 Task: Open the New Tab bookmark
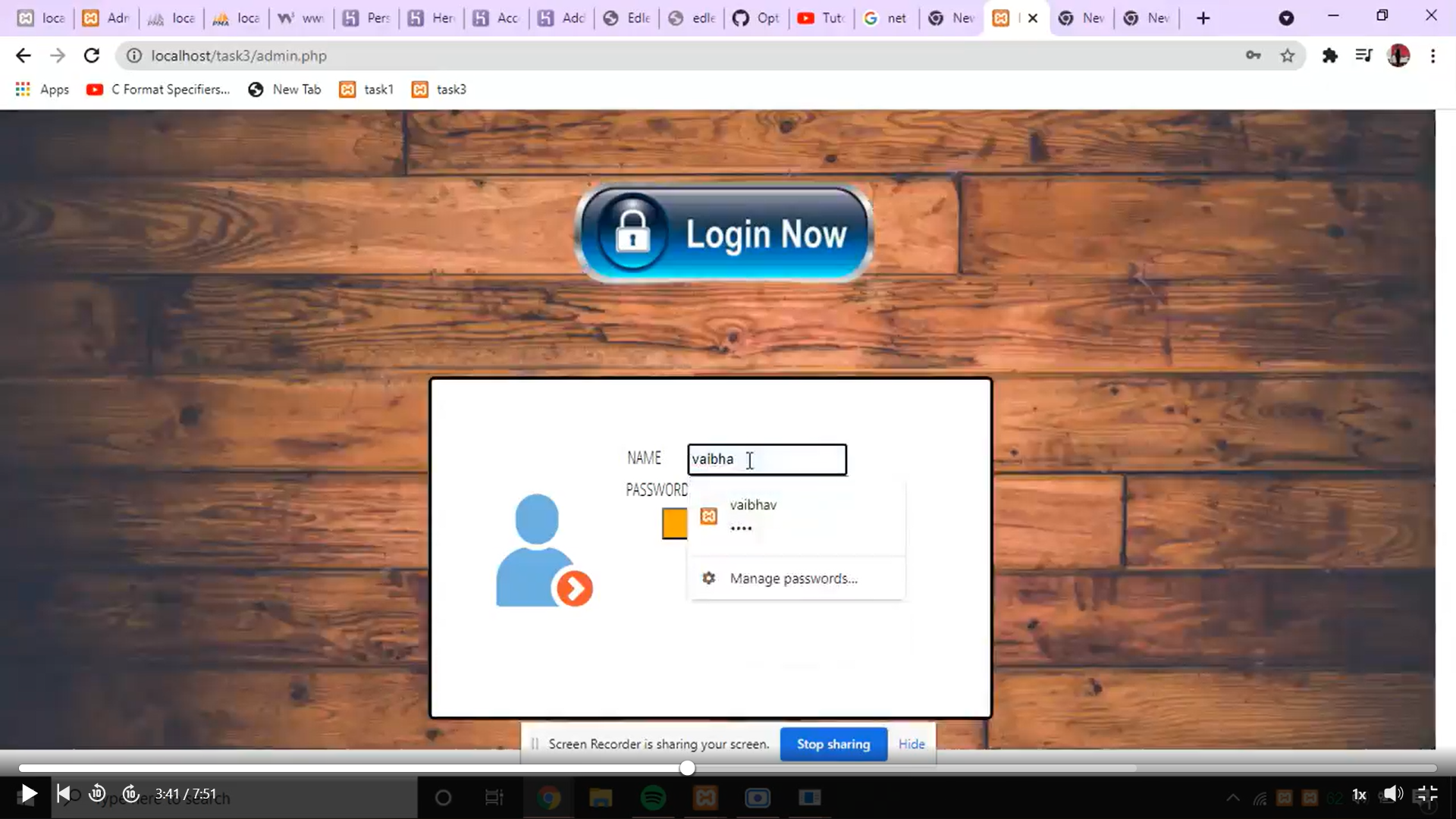tap(285, 89)
